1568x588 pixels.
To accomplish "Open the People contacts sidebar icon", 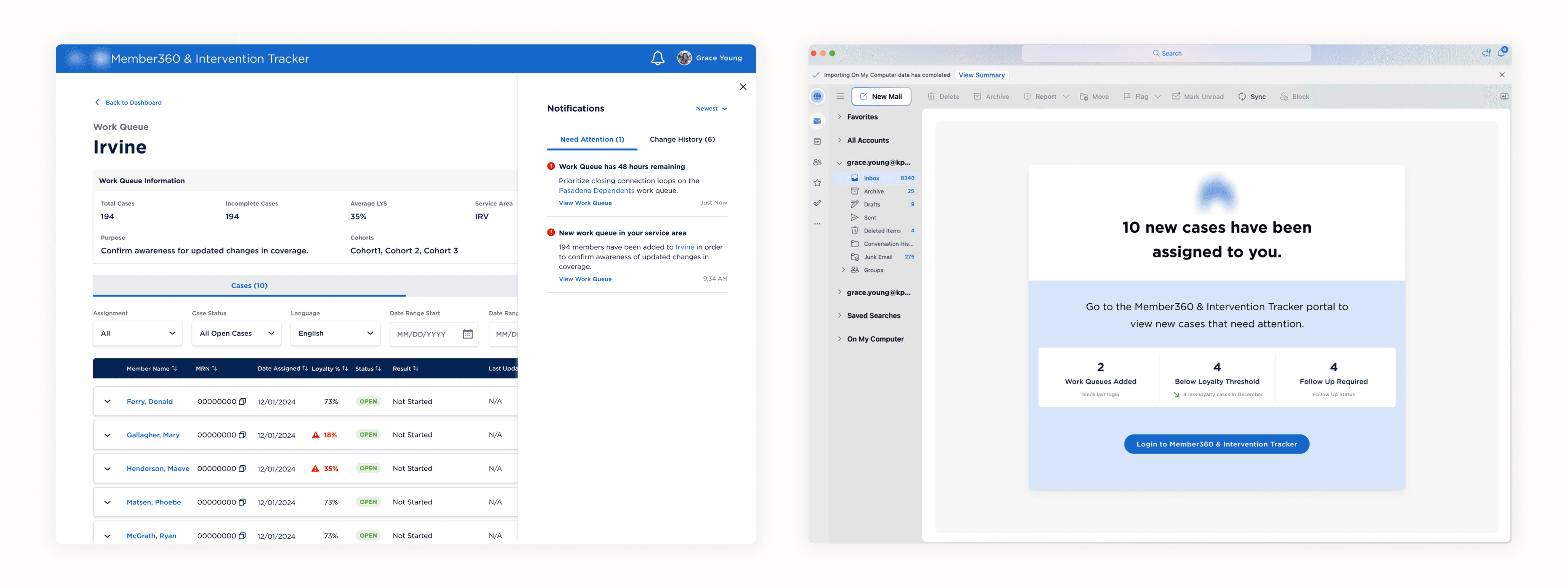I will click(x=817, y=163).
